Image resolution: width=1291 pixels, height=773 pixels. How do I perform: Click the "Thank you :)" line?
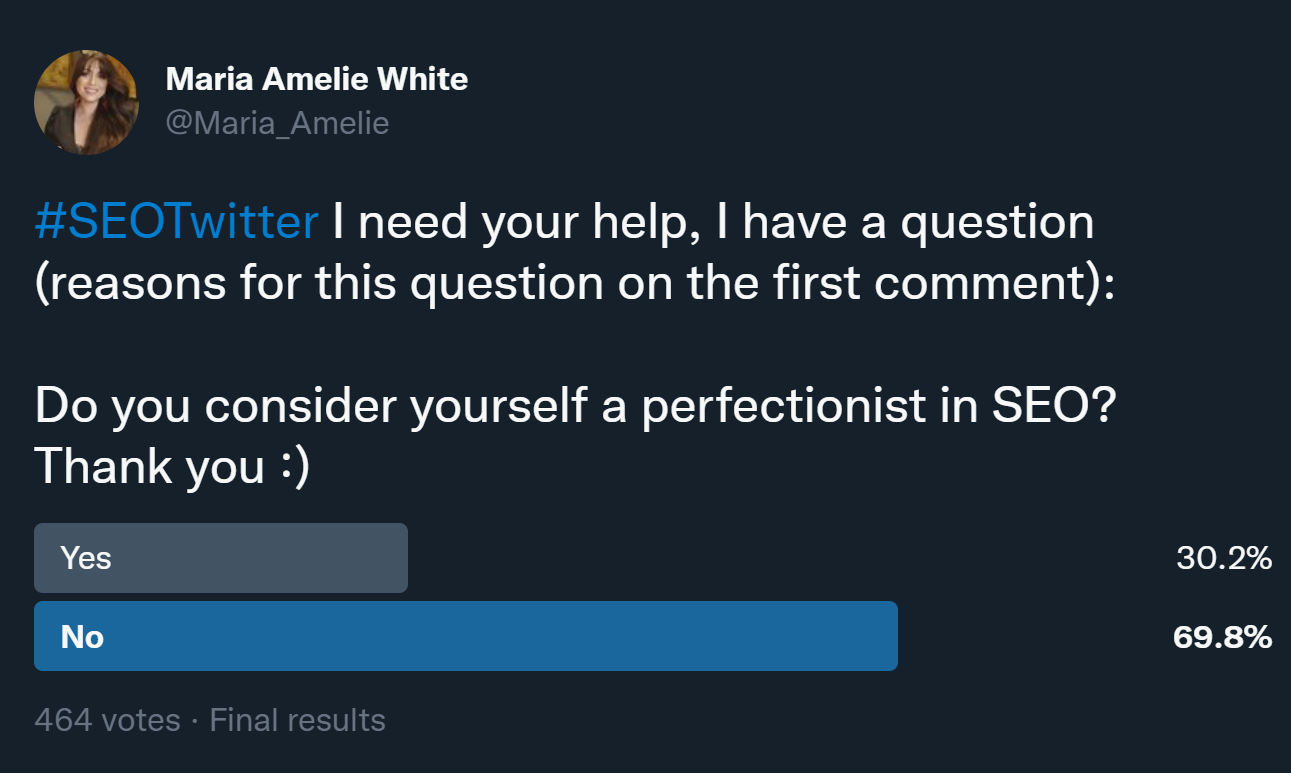172,467
